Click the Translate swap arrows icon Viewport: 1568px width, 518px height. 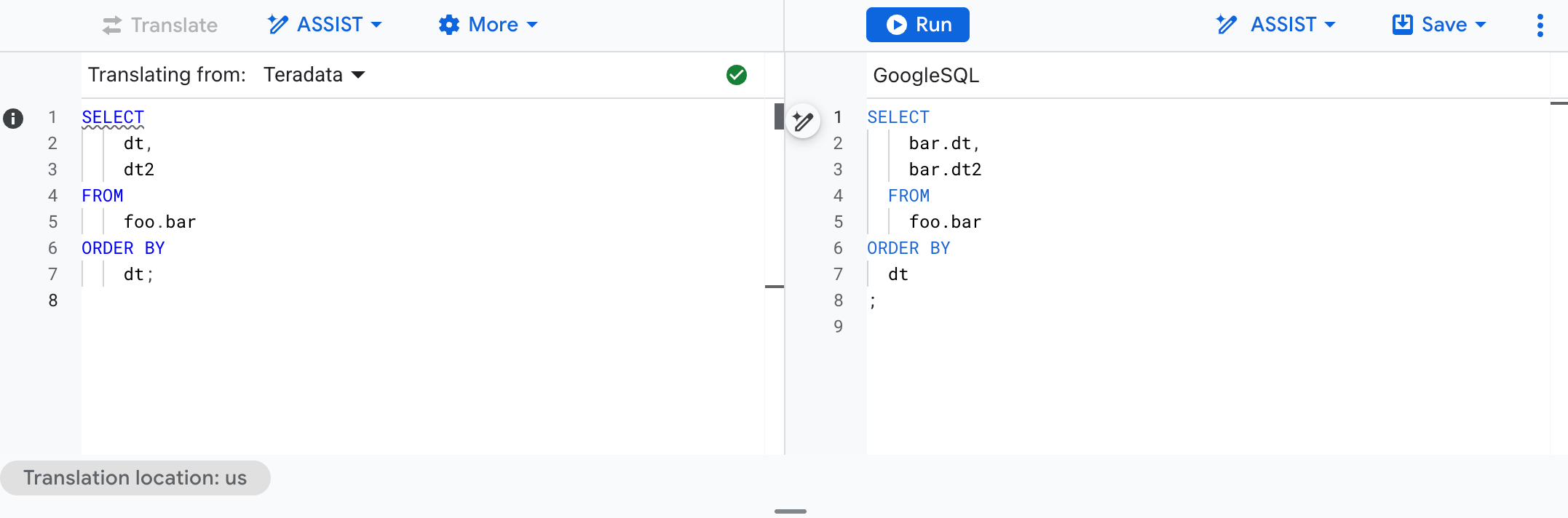[111, 25]
